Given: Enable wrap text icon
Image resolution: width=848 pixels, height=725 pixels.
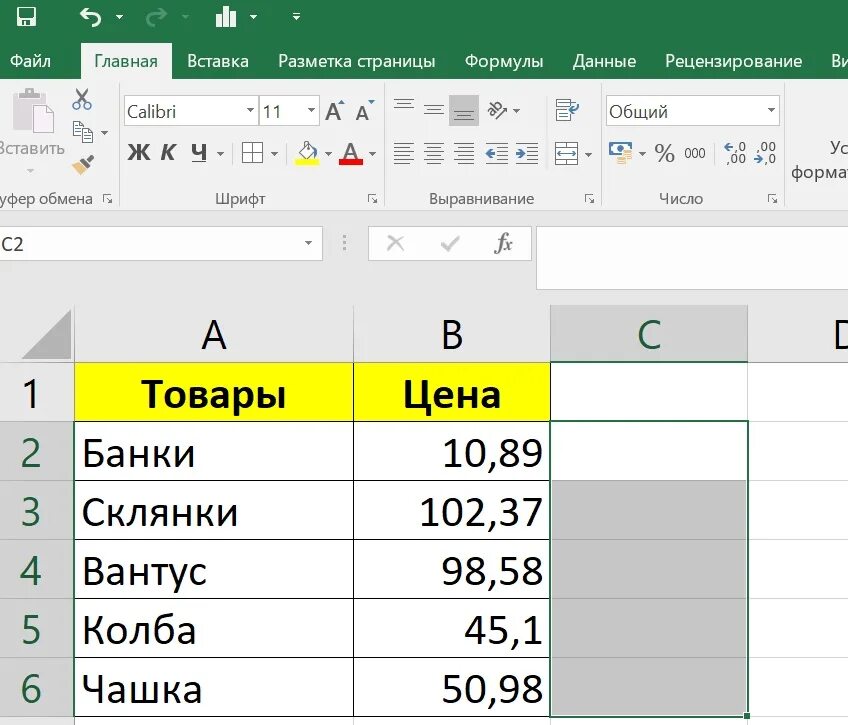Looking at the screenshot, I should (567, 110).
